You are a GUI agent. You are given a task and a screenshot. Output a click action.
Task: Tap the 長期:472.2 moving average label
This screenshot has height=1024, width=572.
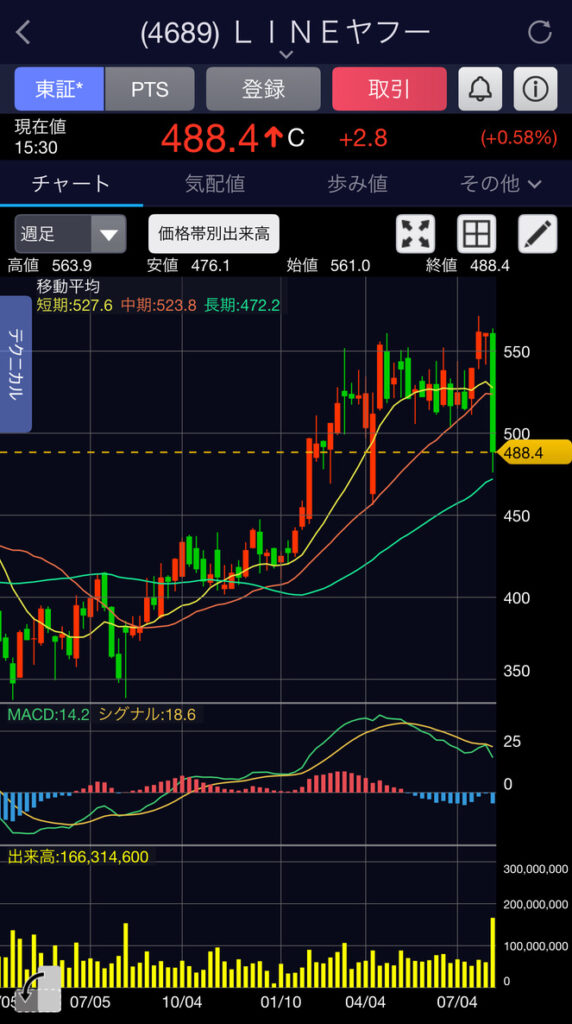pyautogui.click(x=242, y=305)
